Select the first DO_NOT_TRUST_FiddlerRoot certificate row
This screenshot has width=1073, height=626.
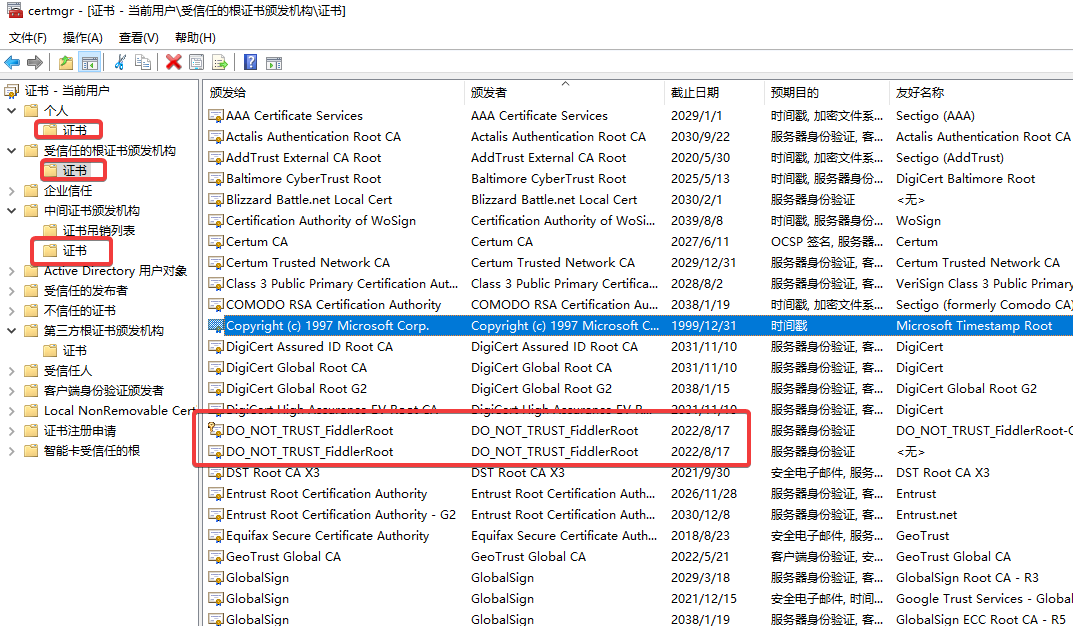(309, 431)
